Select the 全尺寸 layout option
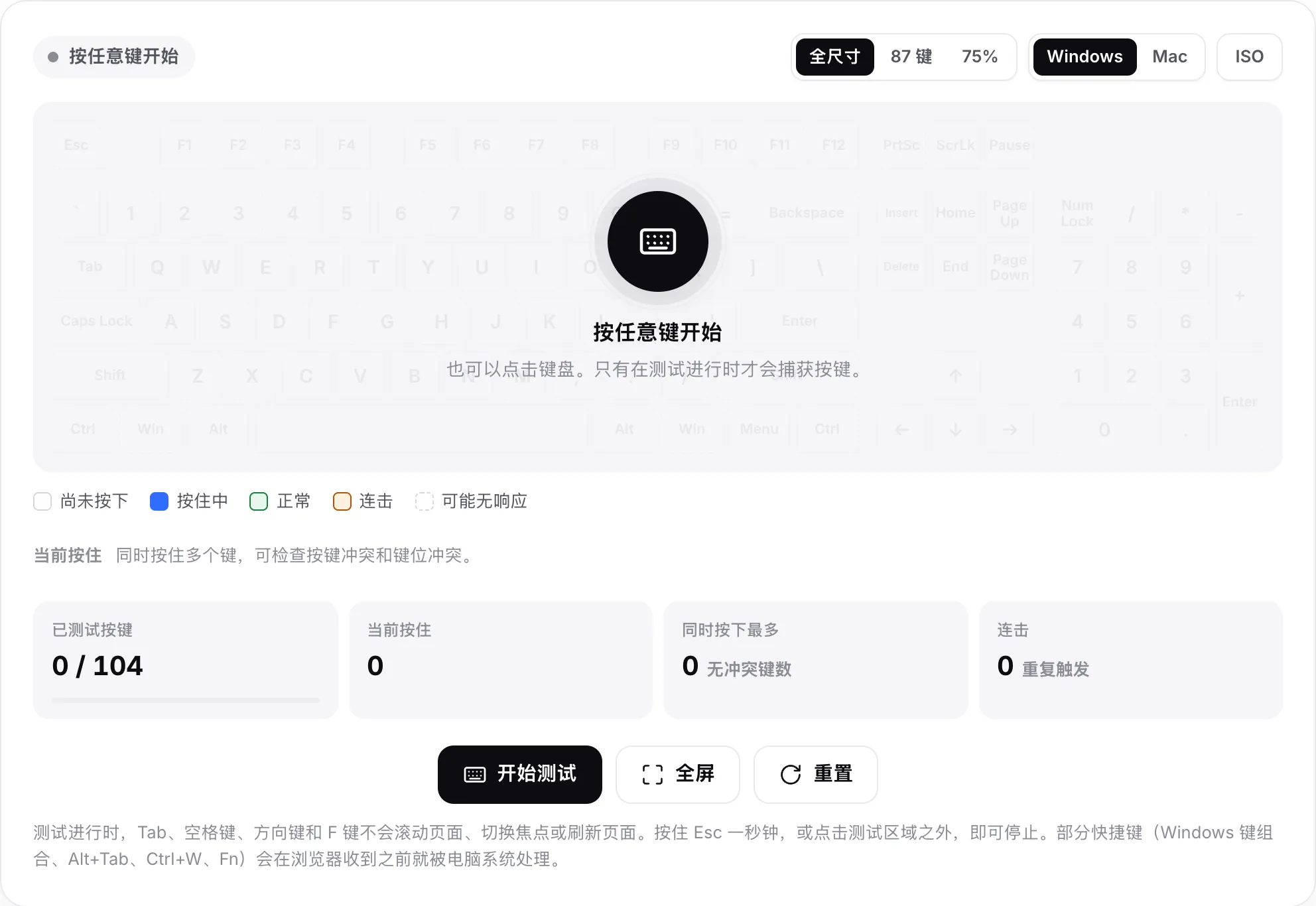 pyautogui.click(x=834, y=57)
